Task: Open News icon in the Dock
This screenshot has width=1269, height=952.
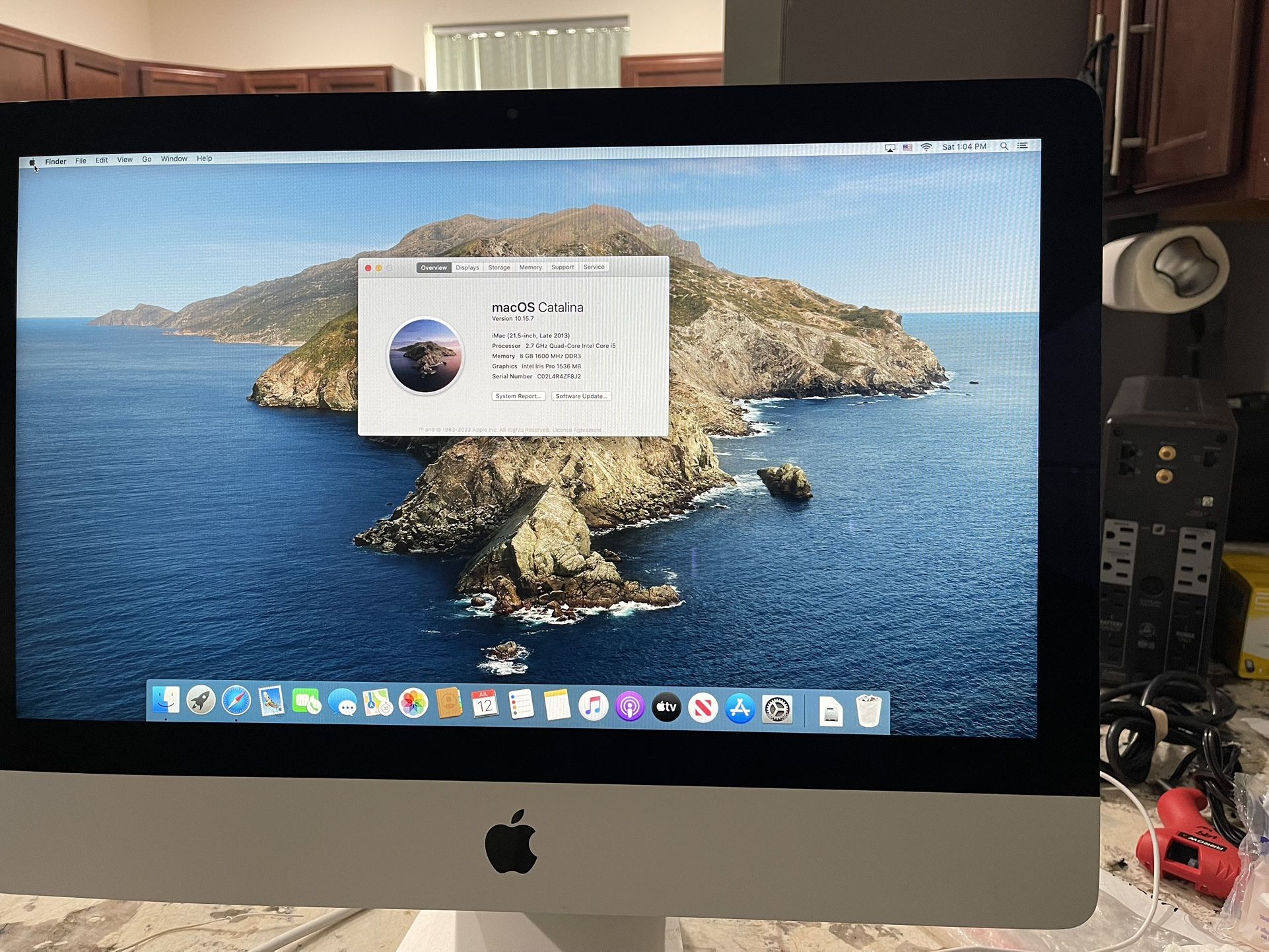Action: click(703, 708)
